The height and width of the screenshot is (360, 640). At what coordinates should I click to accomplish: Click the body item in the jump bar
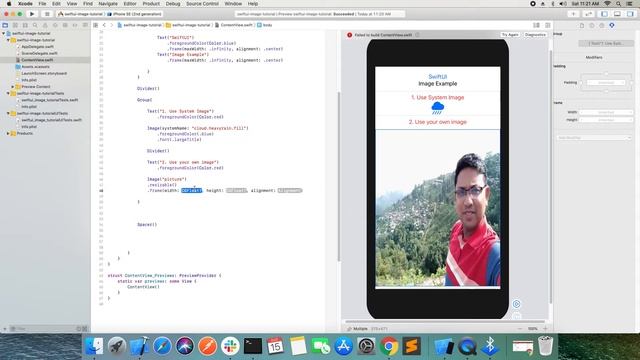pyautogui.click(x=264, y=25)
